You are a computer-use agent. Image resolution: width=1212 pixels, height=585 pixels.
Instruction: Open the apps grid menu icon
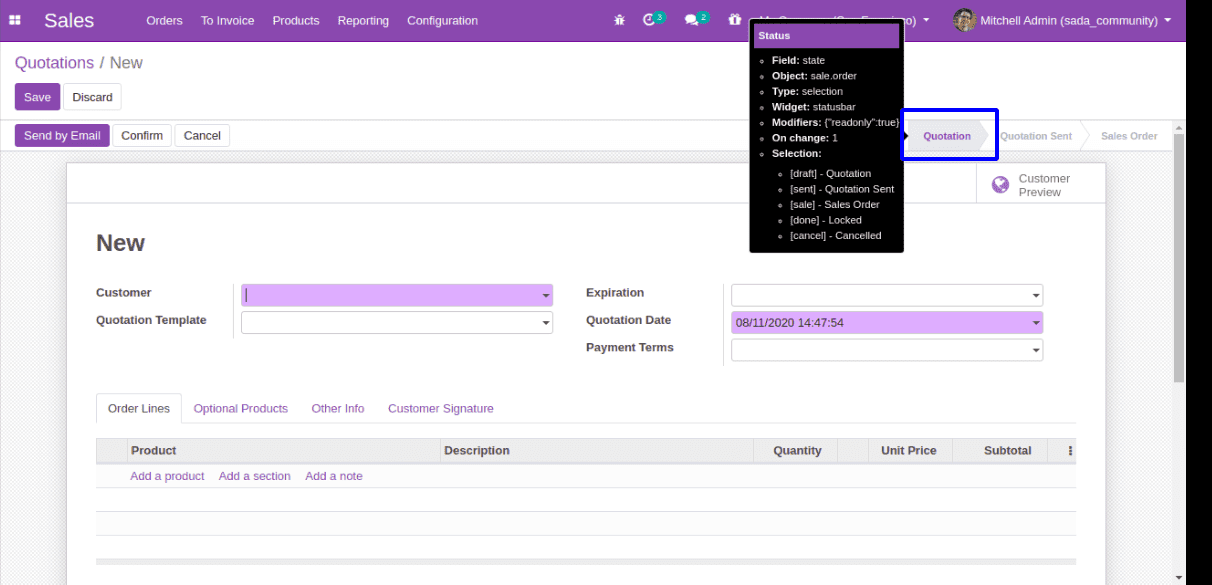tap(15, 20)
